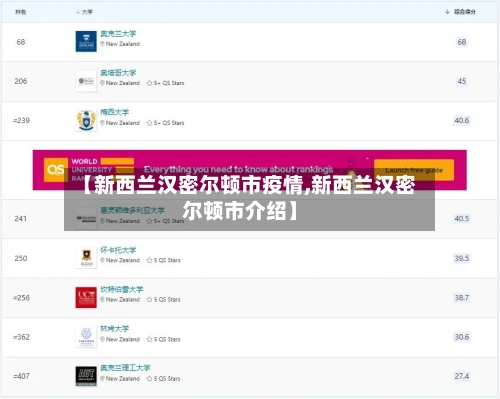500x399 pixels.
Task: Click the red UC logo of 坎特伯雷大学
Action: [86, 297]
